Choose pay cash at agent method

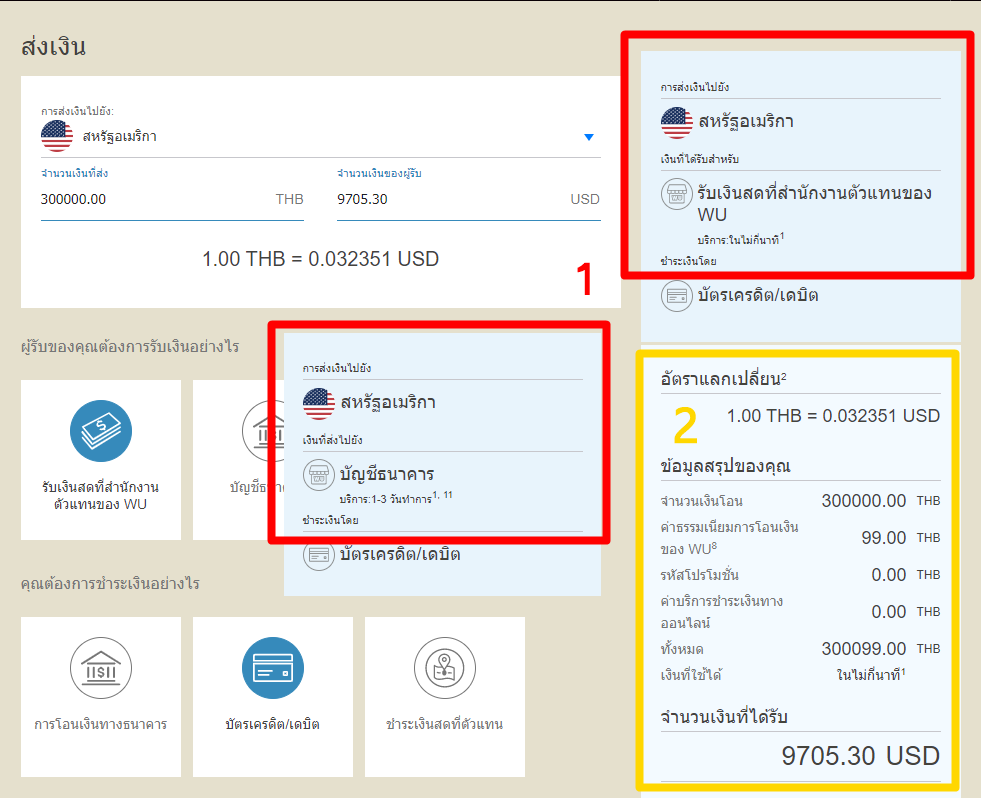click(445, 697)
